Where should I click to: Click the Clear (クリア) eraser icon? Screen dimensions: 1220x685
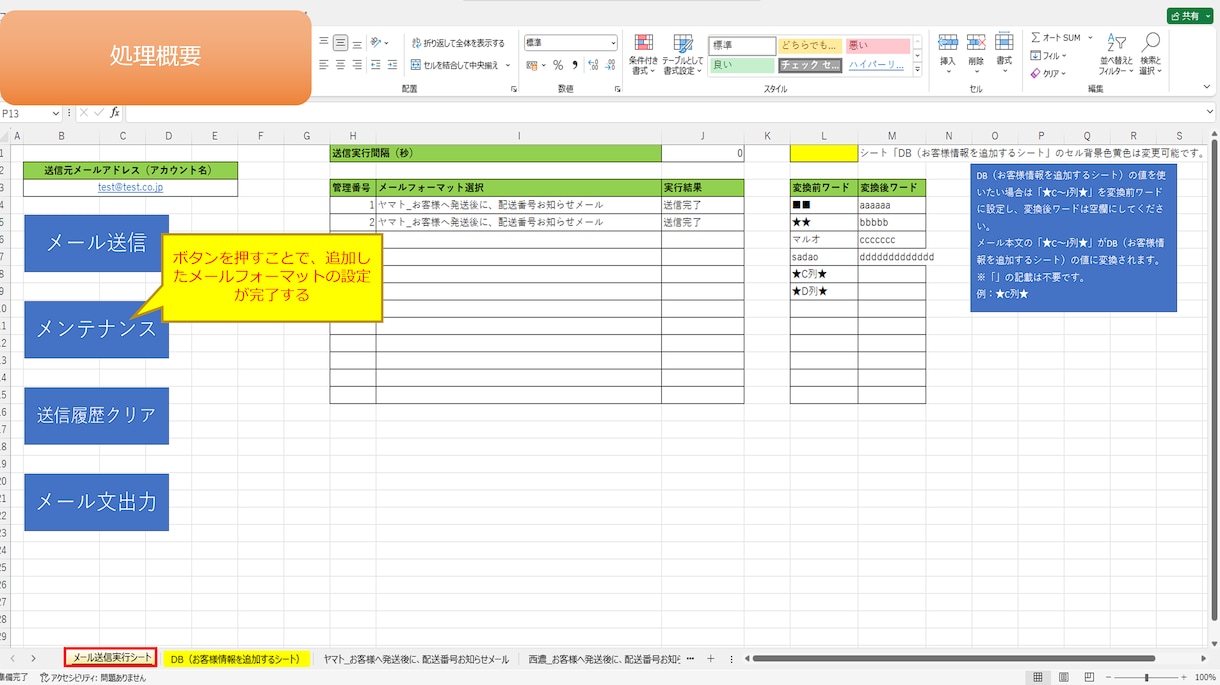coord(1036,73)
